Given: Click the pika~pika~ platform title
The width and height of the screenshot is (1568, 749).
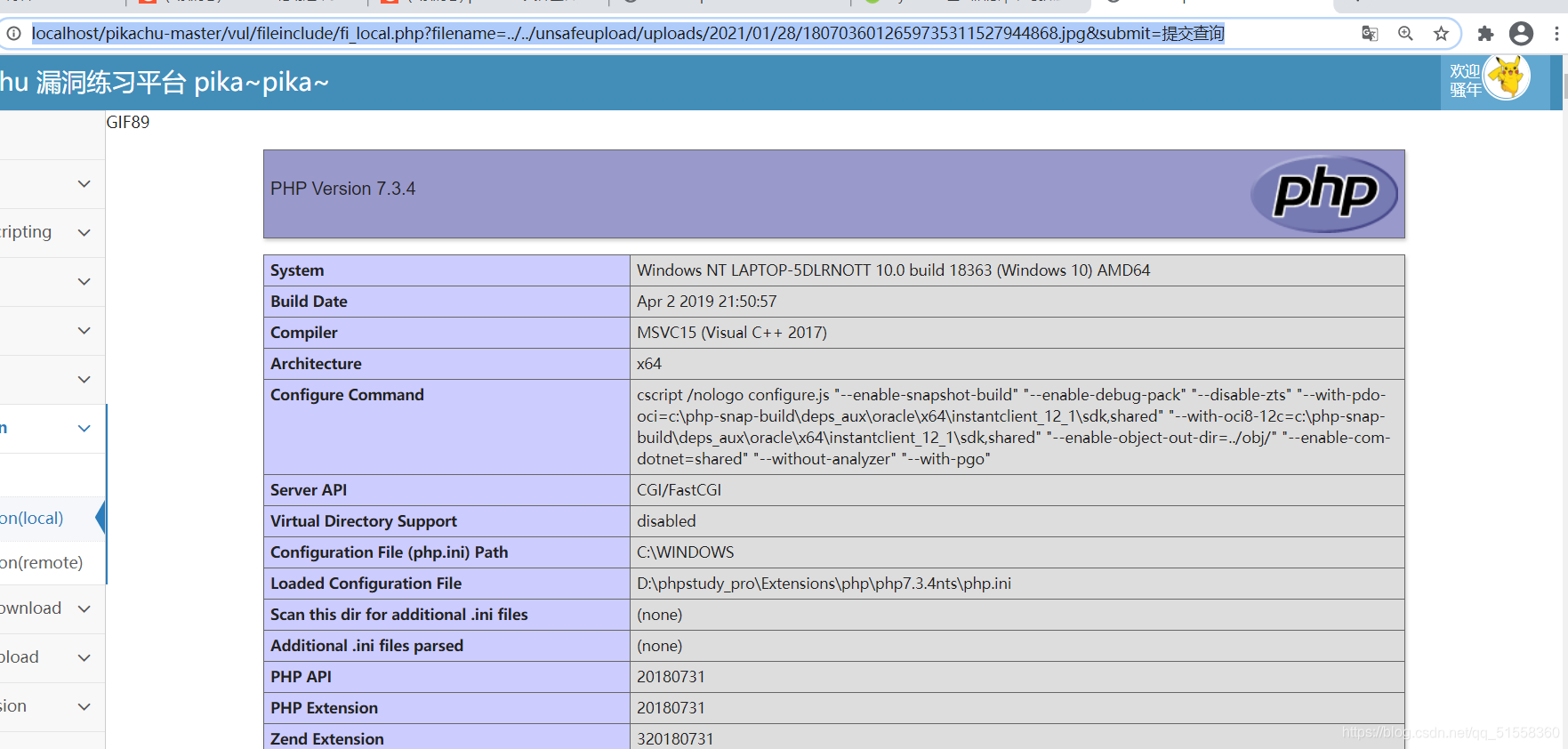Looking at the screenshot, I should (x=165, y=83).
